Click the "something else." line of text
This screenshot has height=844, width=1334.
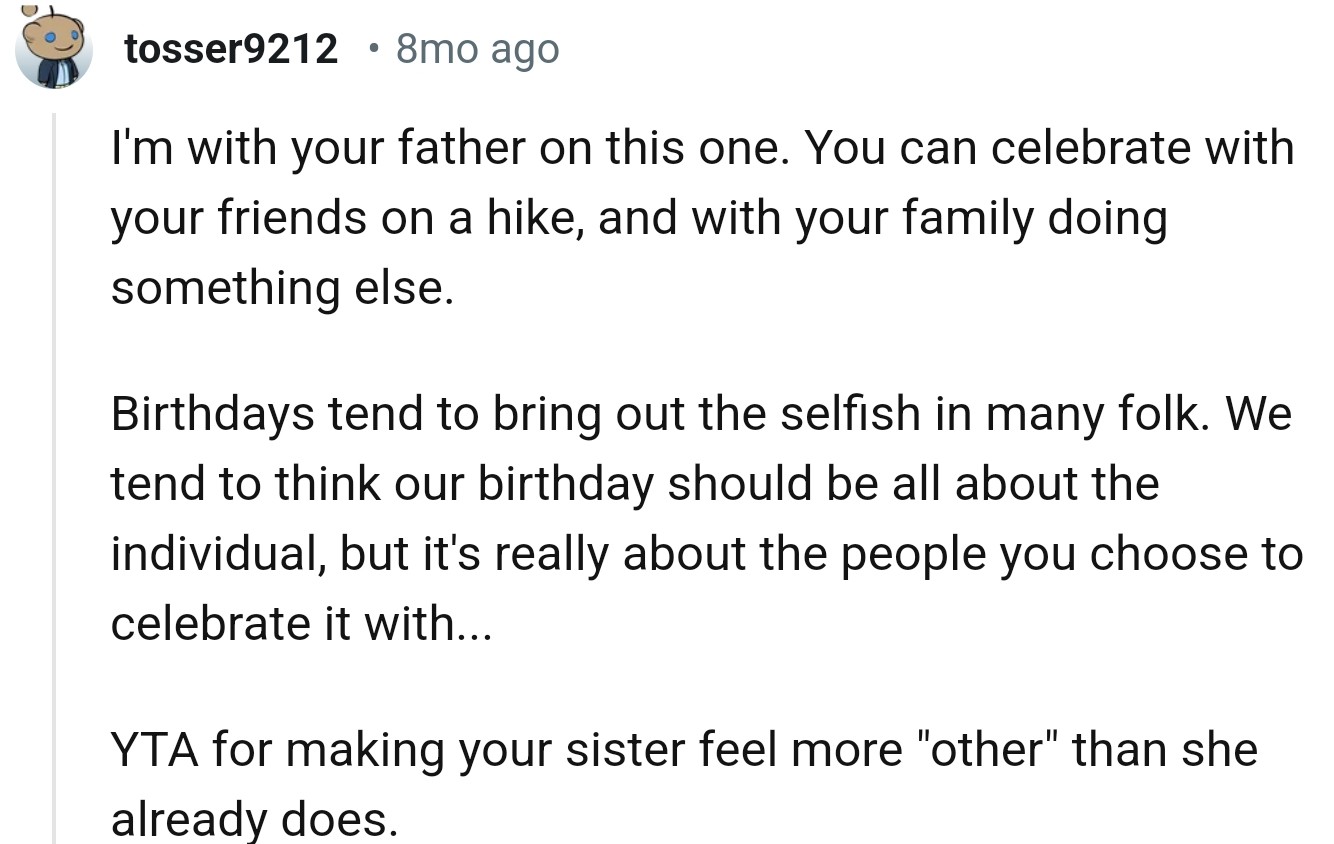click(281, 288)
